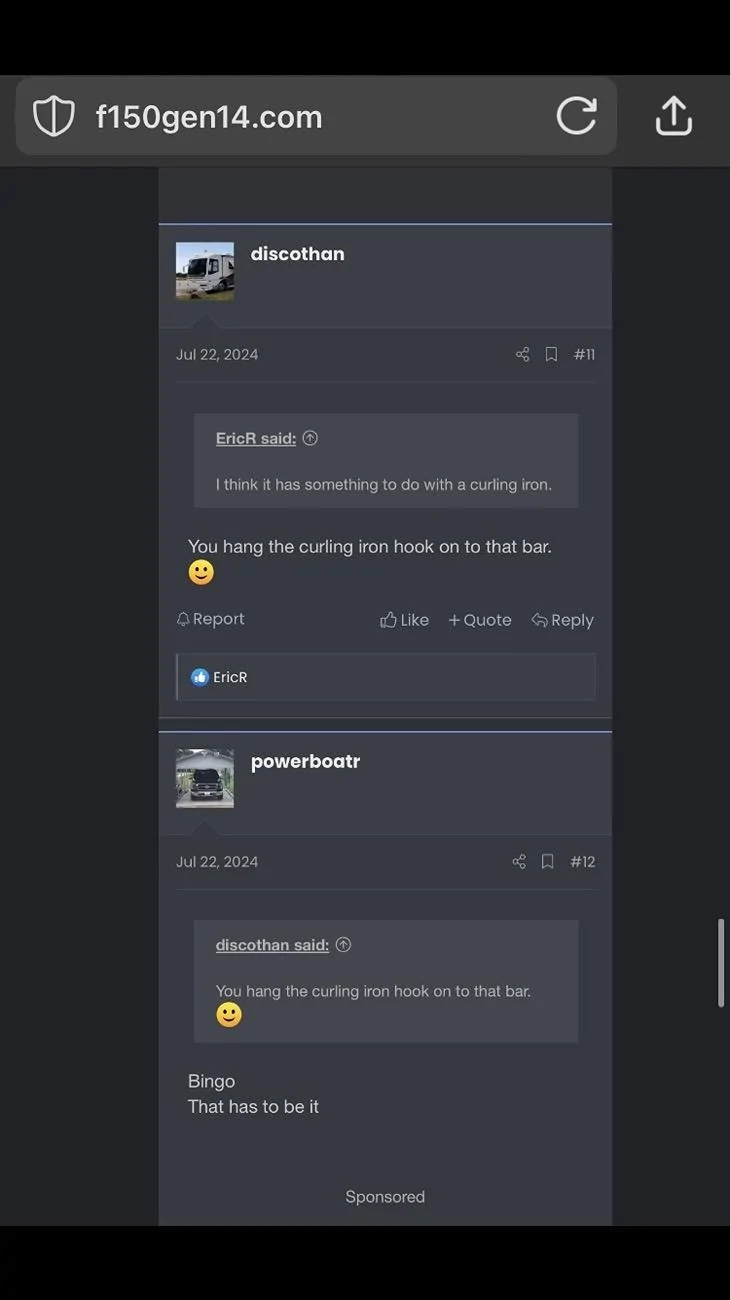This screenshot has width=730, height=1300.
Task: Bookmark post #12
Action: pyautogui.click(x=547, y=861)
